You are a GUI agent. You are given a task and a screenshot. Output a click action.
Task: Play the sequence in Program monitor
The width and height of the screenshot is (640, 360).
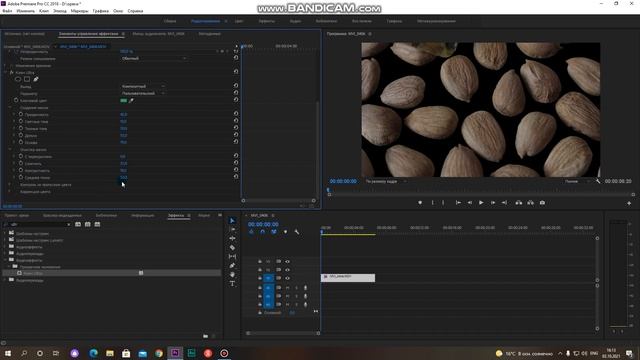point(481,202)
